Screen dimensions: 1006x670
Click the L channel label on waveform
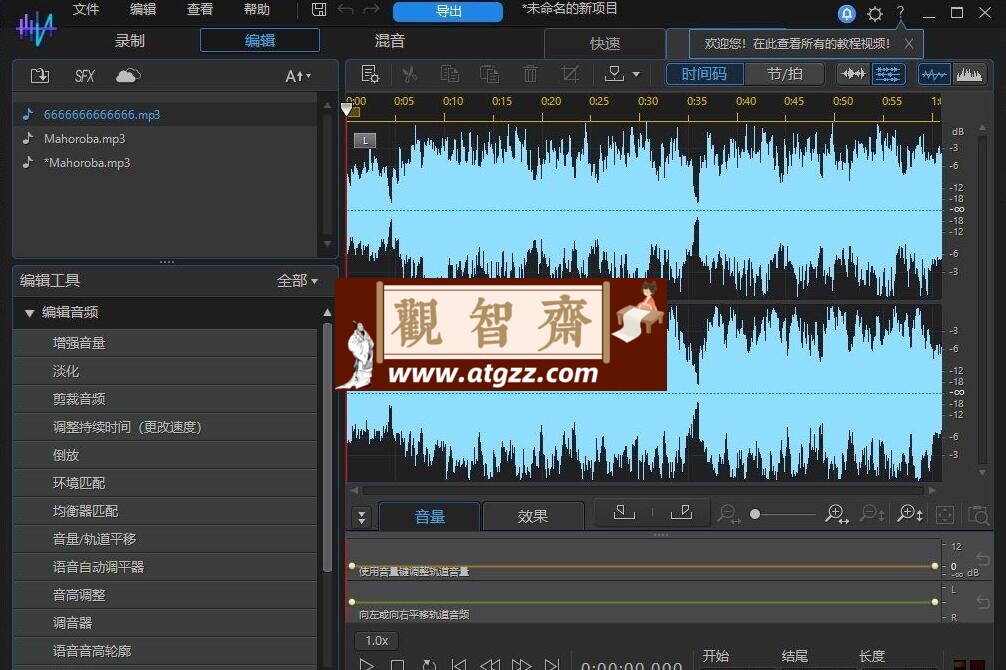[x=364, y=140]
